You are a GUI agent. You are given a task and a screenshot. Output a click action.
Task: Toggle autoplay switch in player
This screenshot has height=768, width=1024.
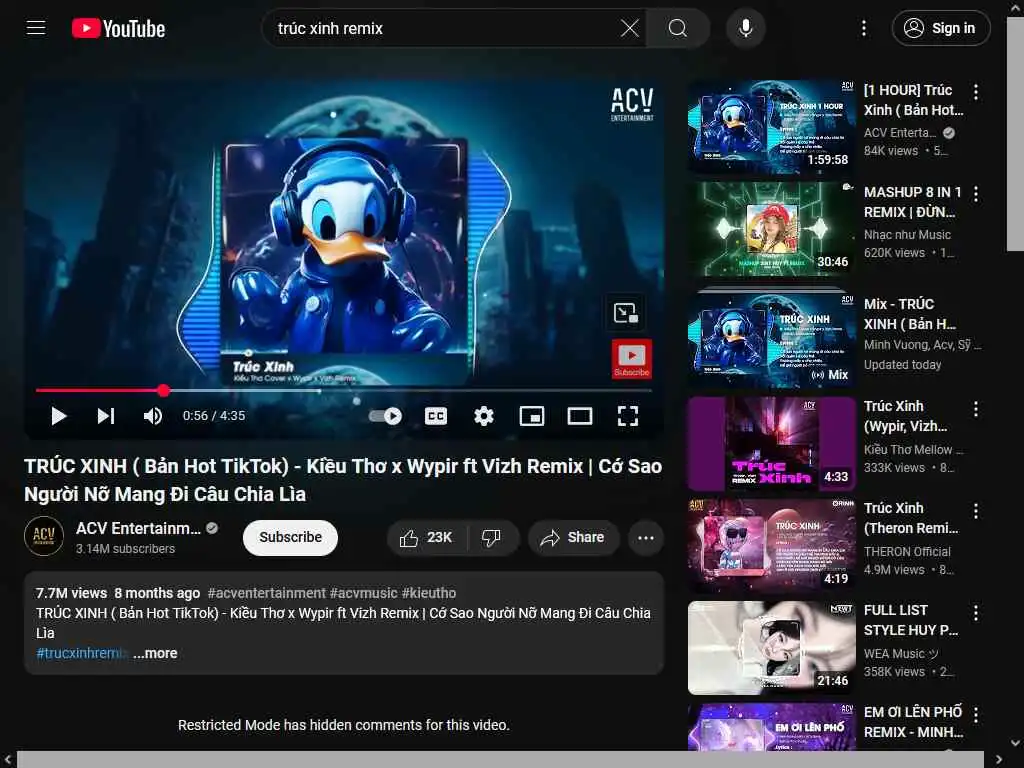pos(385,416)
